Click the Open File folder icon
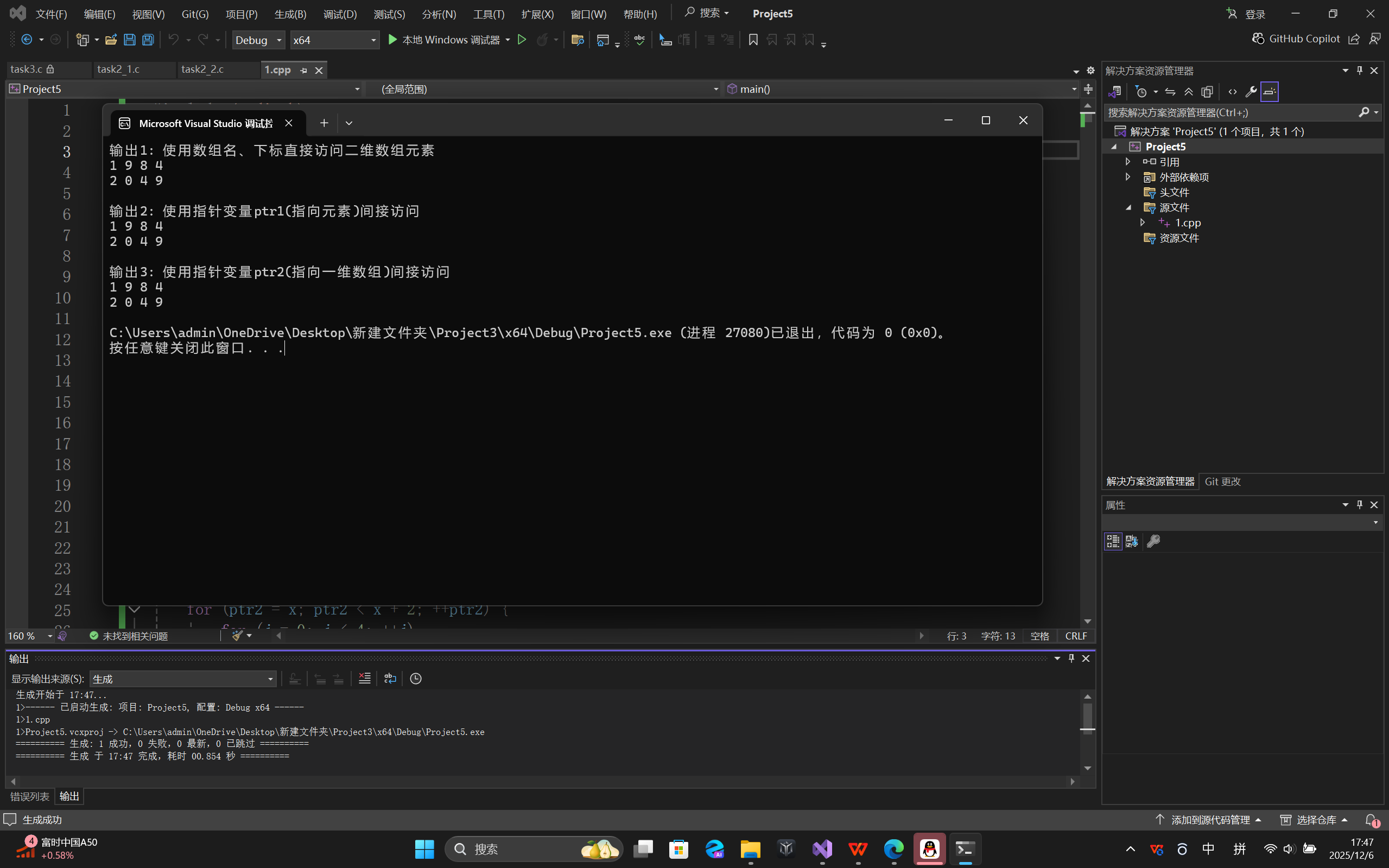 coord(111,40)
